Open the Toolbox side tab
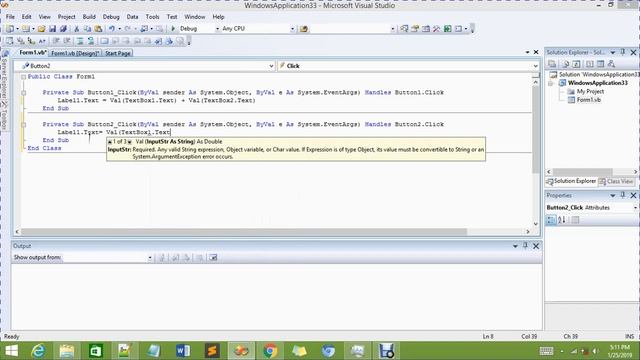 pyautogui.click(x=4, y=115)
